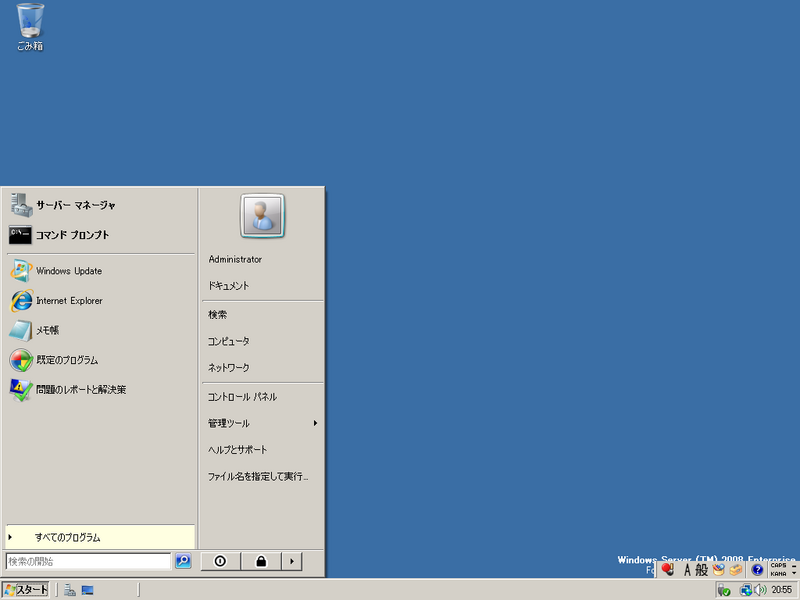Click the Show Desktop quick launch icon
This screenshot has height=600, width=800.
click(x=87, y=590)
